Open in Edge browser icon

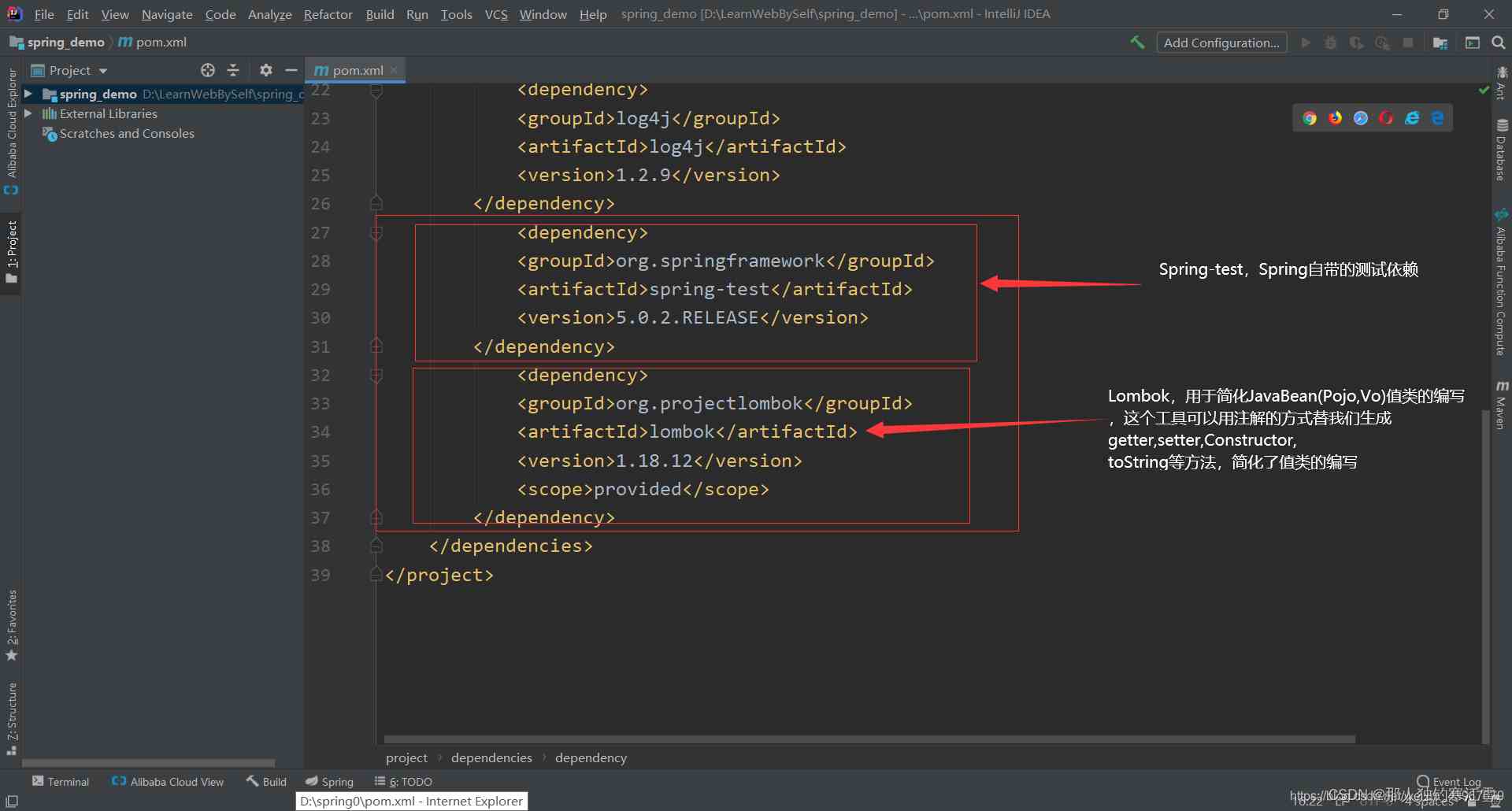click(1438, 118)
